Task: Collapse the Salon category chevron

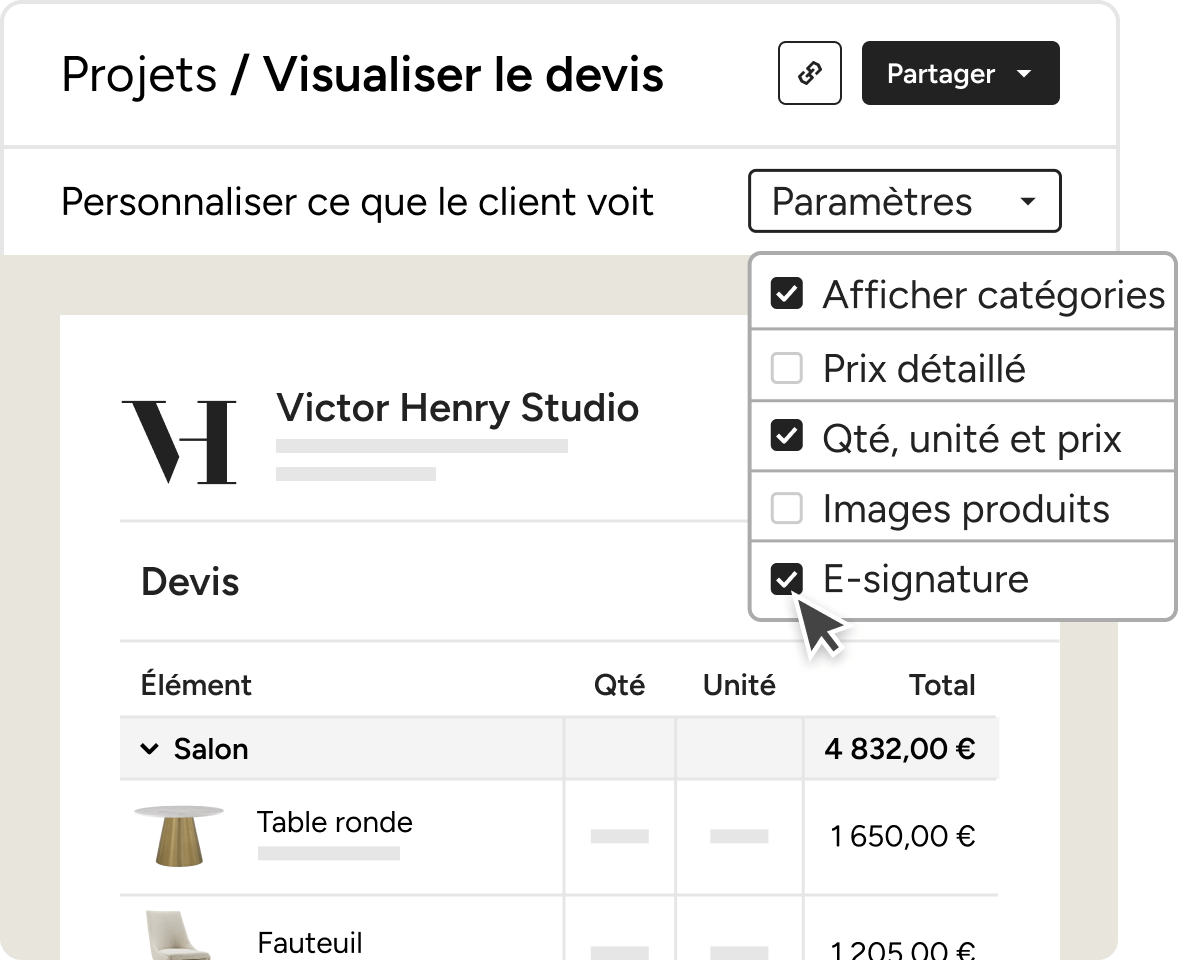Action: coord(150,749)
